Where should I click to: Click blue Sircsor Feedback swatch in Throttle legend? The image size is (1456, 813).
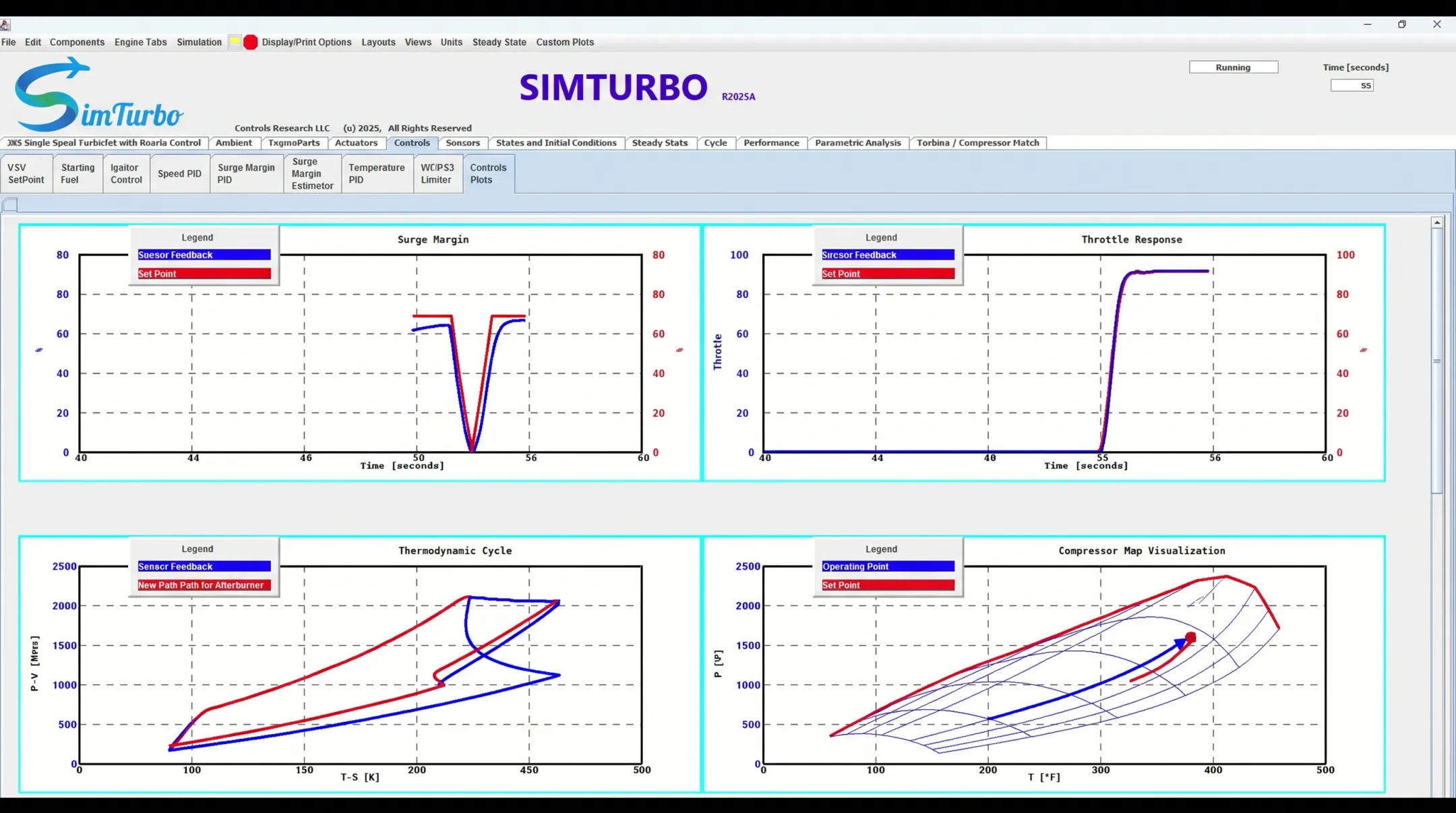click(x=888, y=255)
